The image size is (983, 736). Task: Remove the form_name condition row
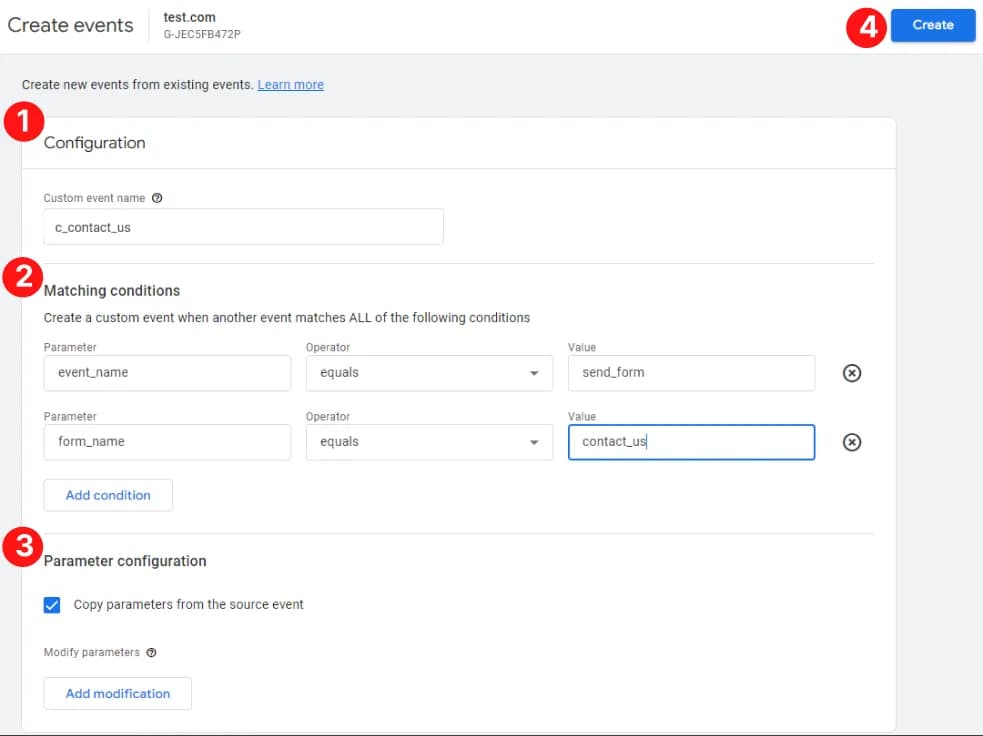851,442
